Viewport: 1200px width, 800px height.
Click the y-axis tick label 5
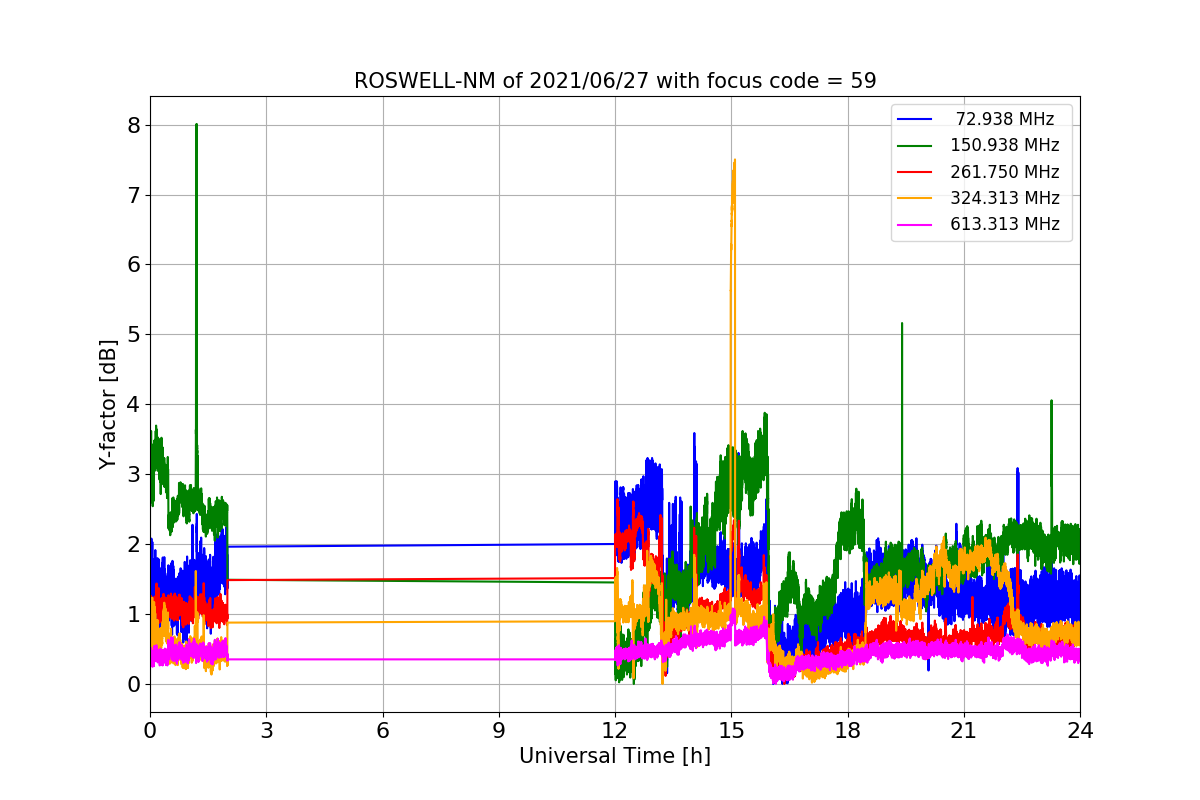pyautogui.click(x=133, y=335)
